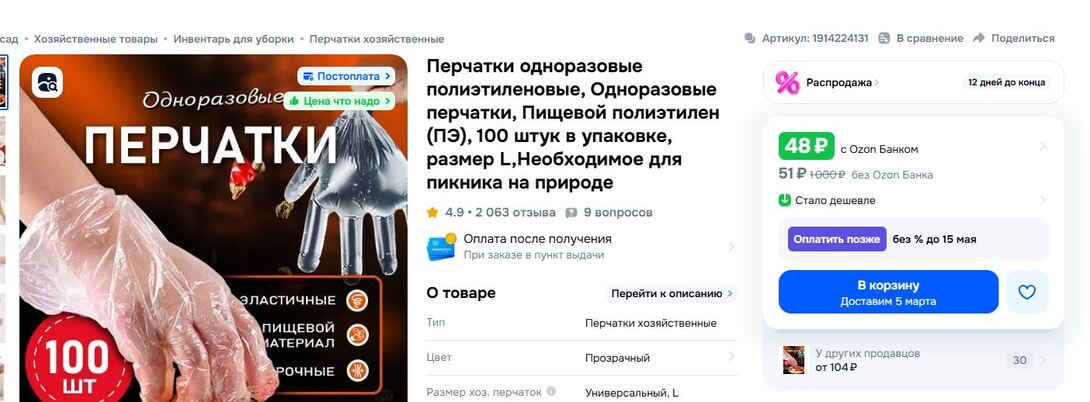
Task: Open the У других продавцов offers chevron
Action: click(1042, 360)
